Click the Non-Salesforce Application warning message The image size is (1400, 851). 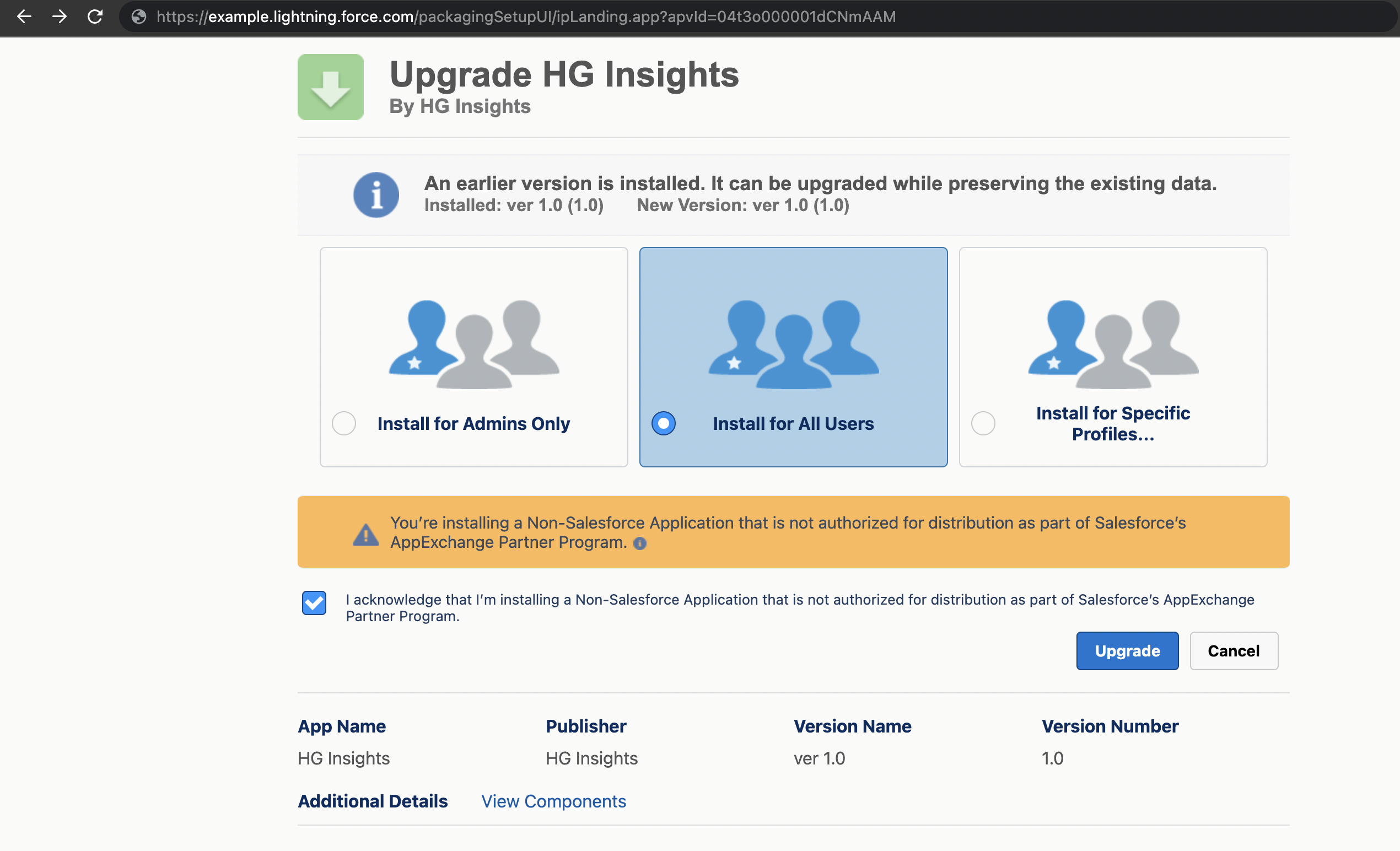(788, 532)
